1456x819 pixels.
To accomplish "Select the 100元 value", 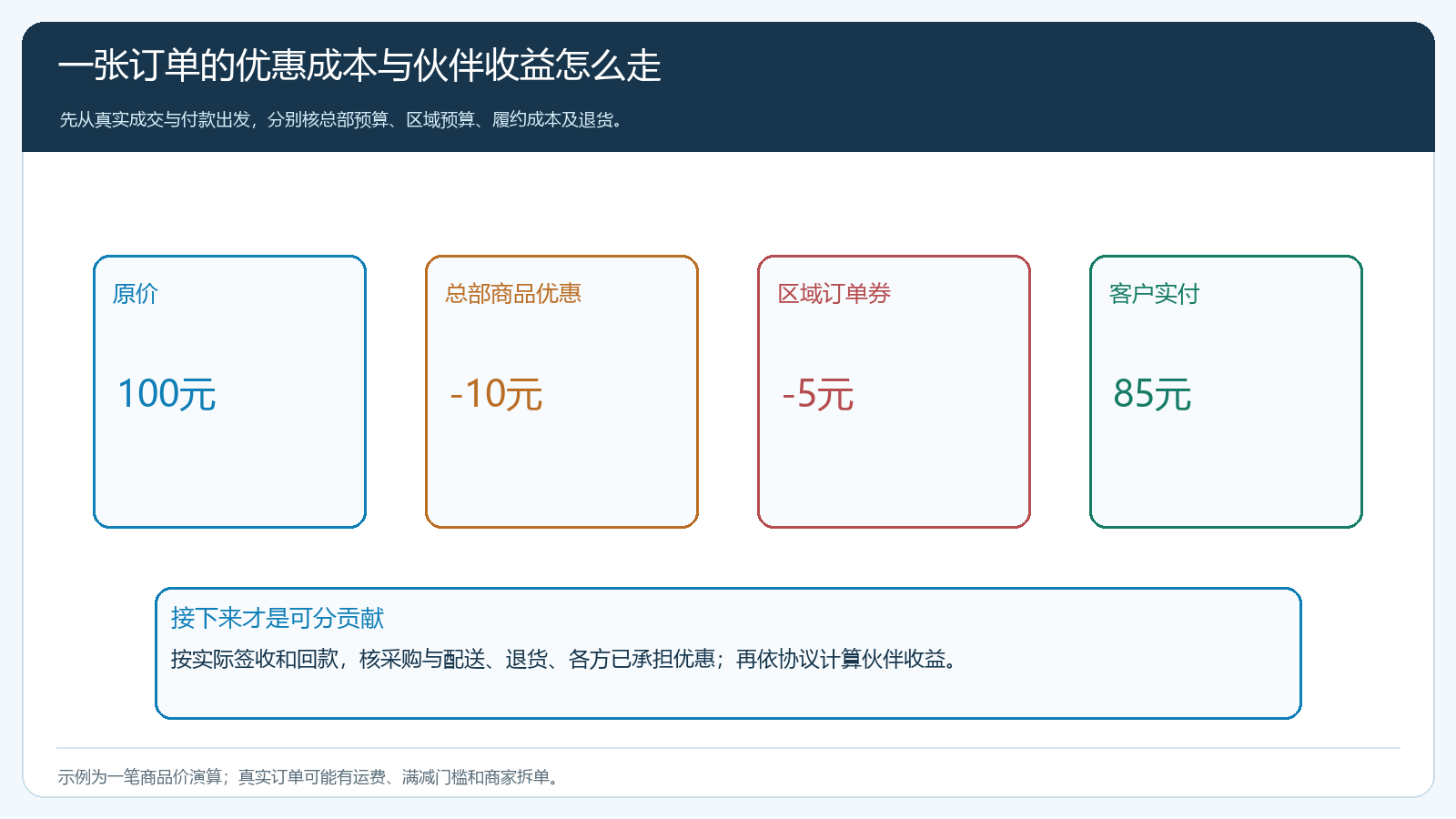I will pyautogui.click(x=167, y=394).
